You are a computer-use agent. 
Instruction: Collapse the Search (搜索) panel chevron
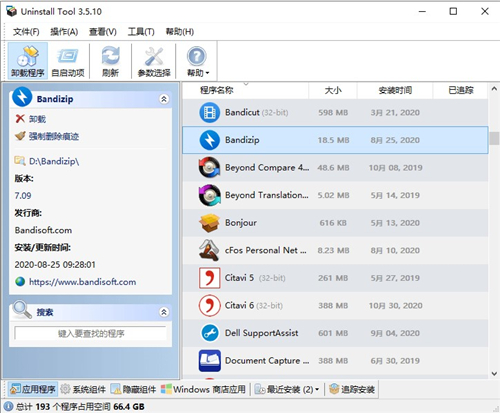(x=164, y=312)
